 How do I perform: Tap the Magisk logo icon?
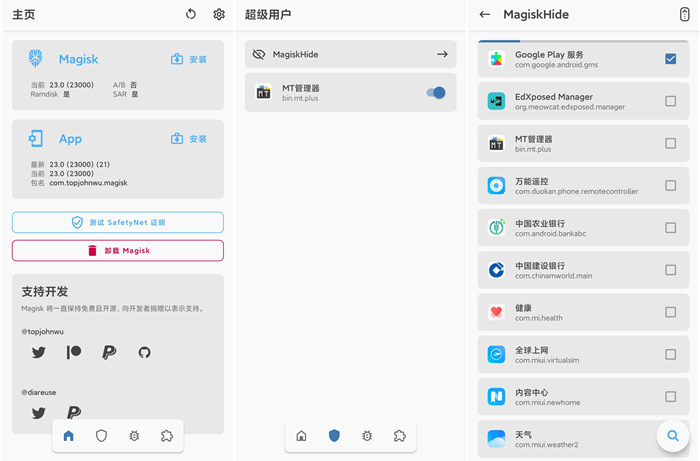click(x=36, y=58)
